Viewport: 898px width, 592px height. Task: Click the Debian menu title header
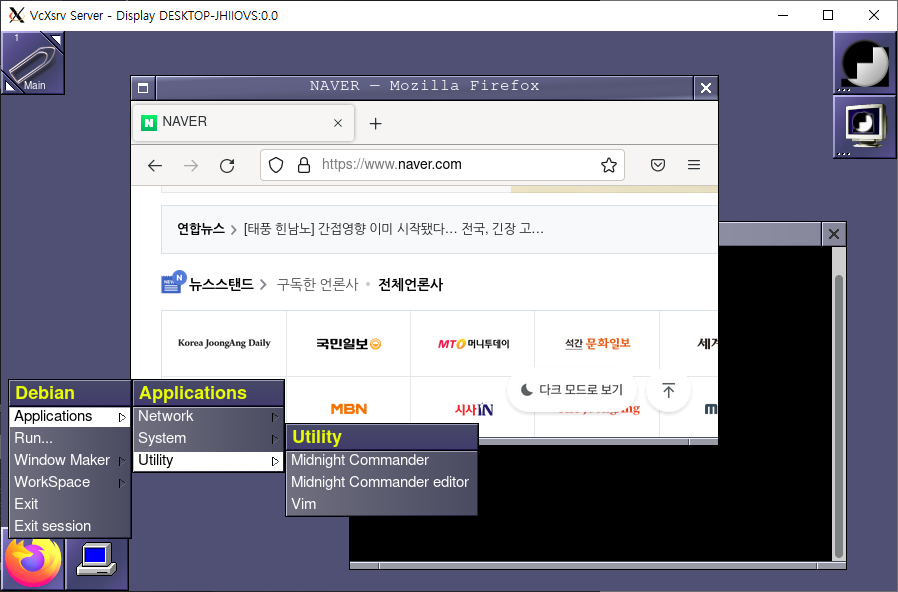(x=70, y=393)
